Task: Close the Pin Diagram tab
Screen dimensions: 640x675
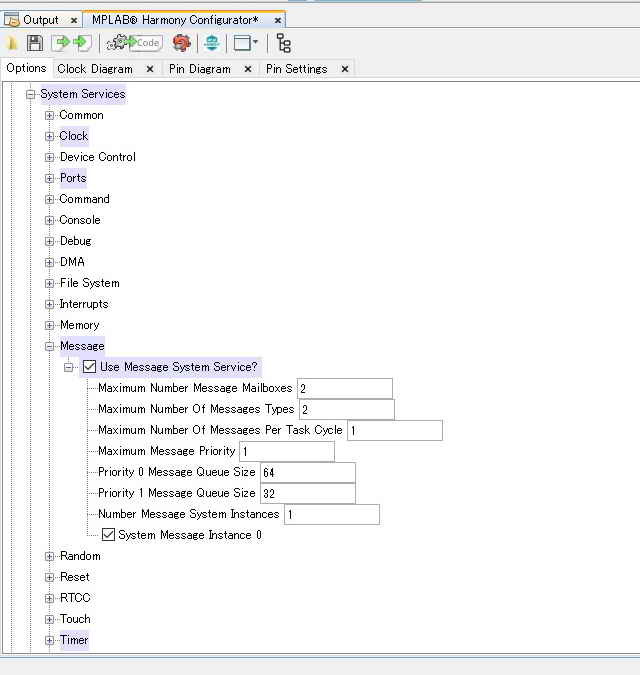Action: [248, 69]
